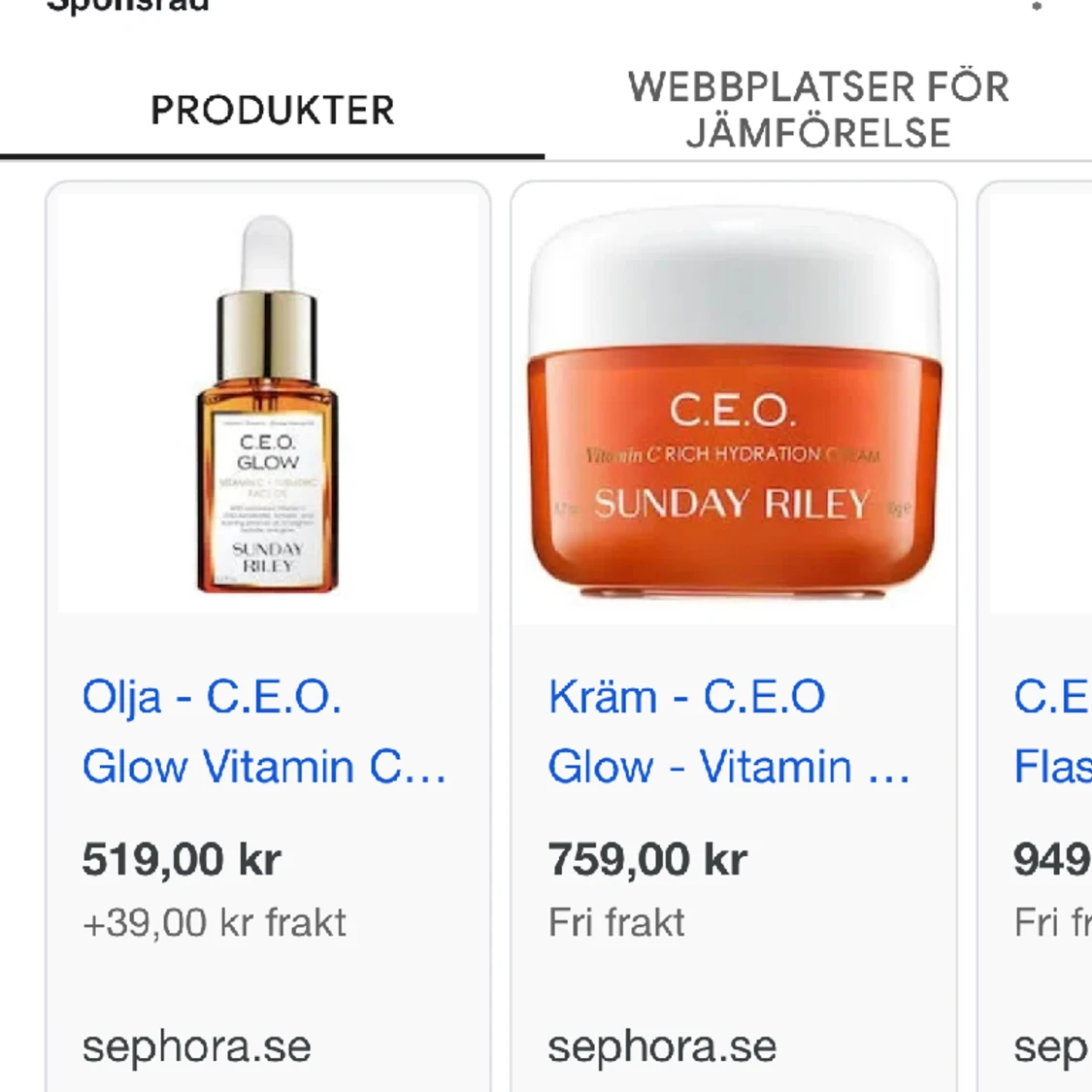This screenshot has height=1092, width=1092.
Task: Select the +39,00 kr frakt shipping text
Action: [x=214, y=923]
